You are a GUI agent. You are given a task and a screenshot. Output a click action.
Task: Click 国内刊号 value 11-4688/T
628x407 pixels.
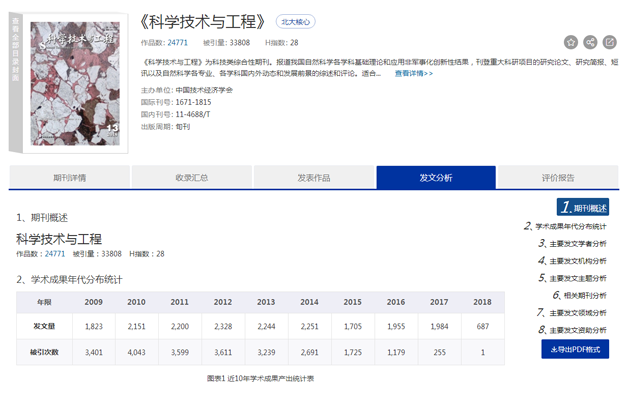(x=193, y=115)
